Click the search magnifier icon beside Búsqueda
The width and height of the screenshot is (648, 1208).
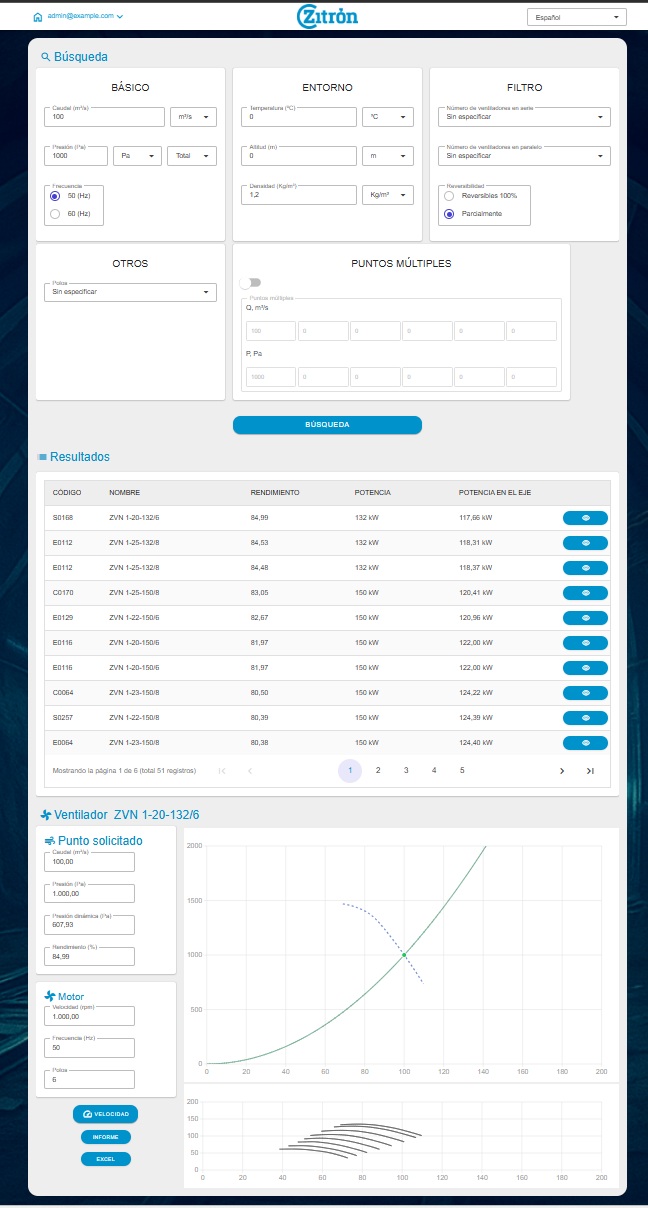click(45, 57)
